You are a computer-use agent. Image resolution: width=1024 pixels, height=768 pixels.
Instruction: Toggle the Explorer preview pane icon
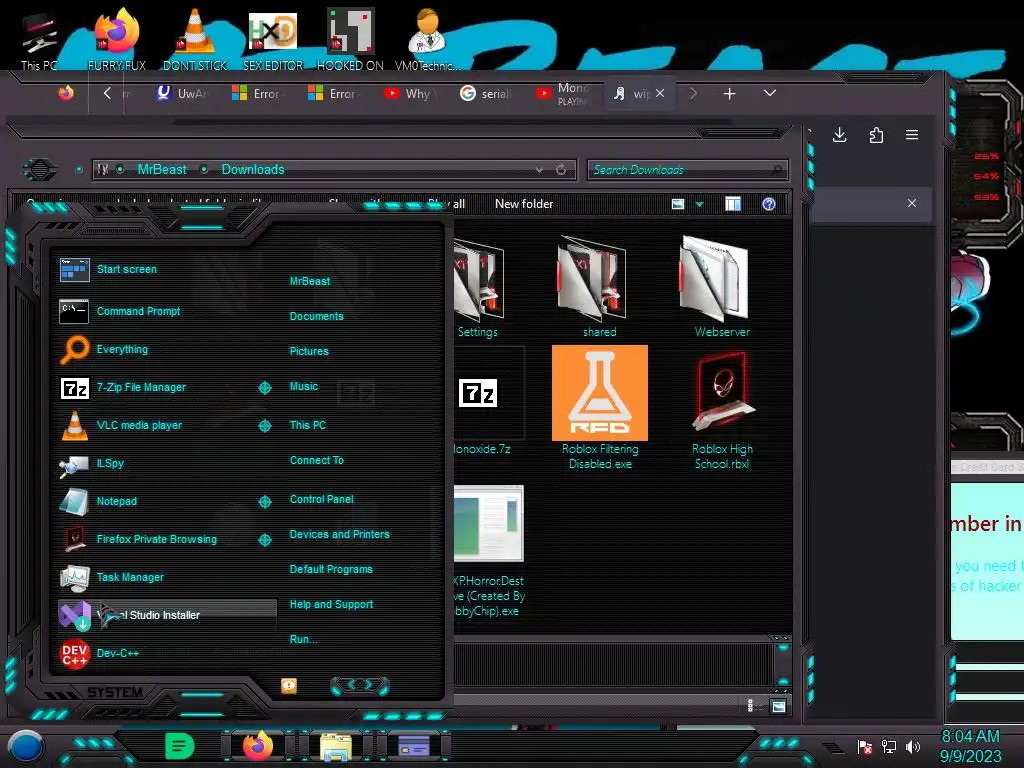pos(733,204)
